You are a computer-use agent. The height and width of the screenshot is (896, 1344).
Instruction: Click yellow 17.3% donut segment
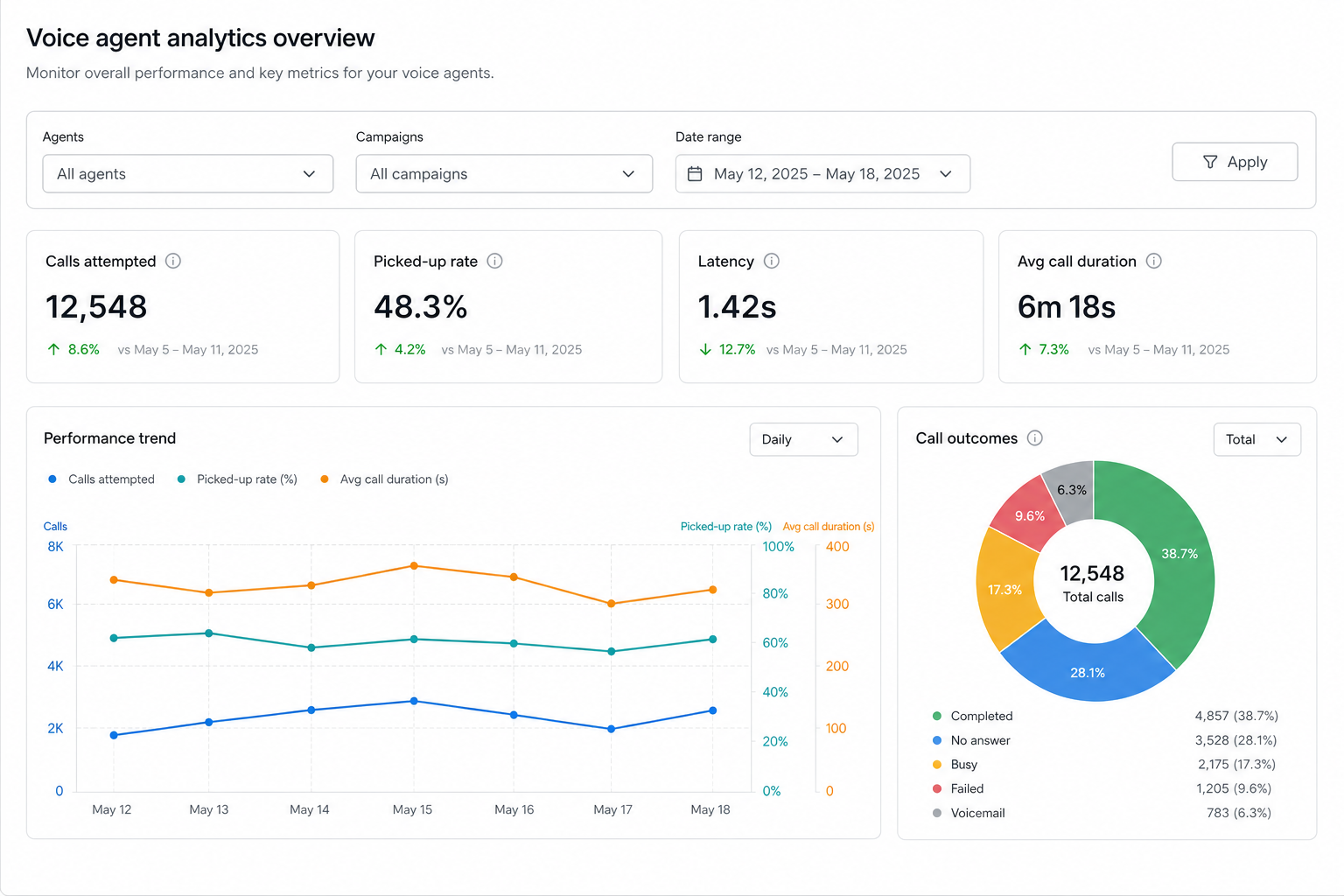1005,590
